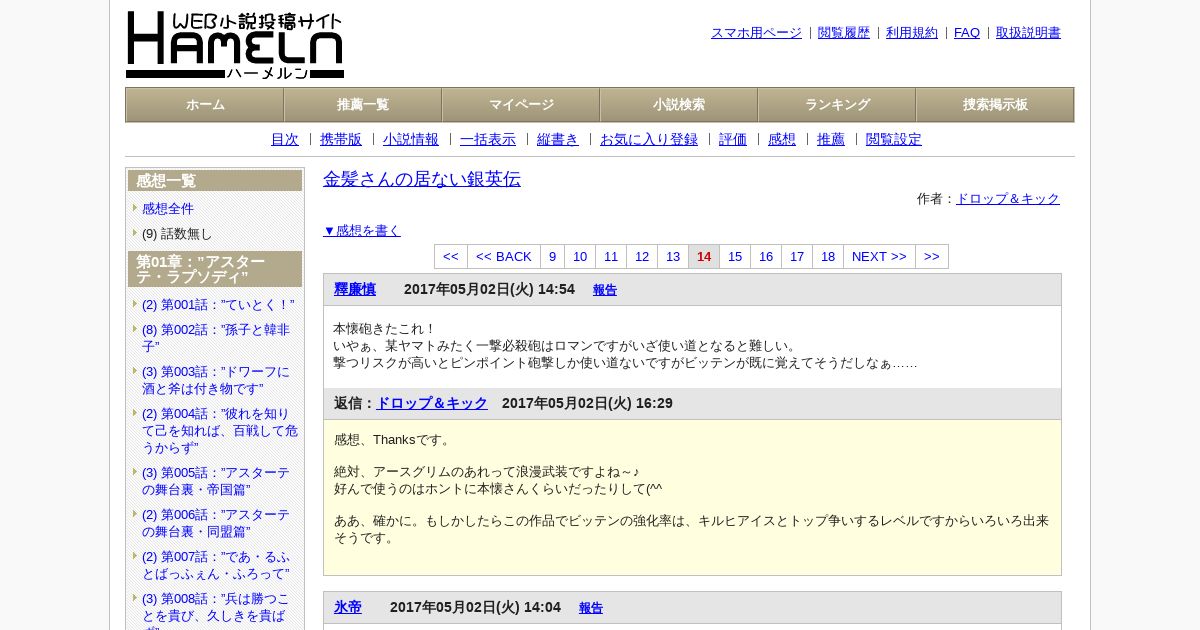Viewport: 1200px width, 630px height.
Task: Go to page 10
Action: pos(580,257)
